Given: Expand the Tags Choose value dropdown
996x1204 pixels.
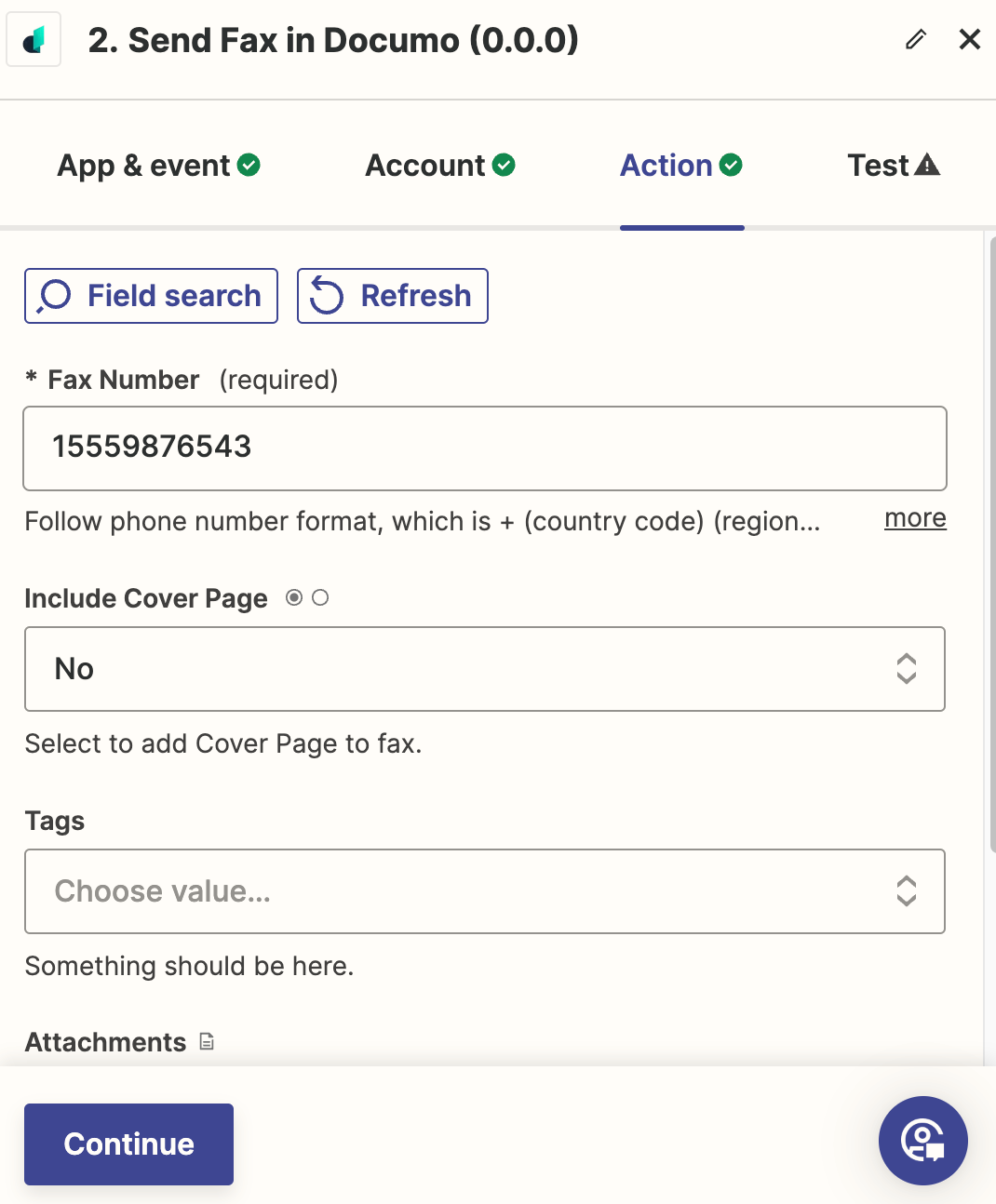Looking at the screenshot, I should [485, 891].
